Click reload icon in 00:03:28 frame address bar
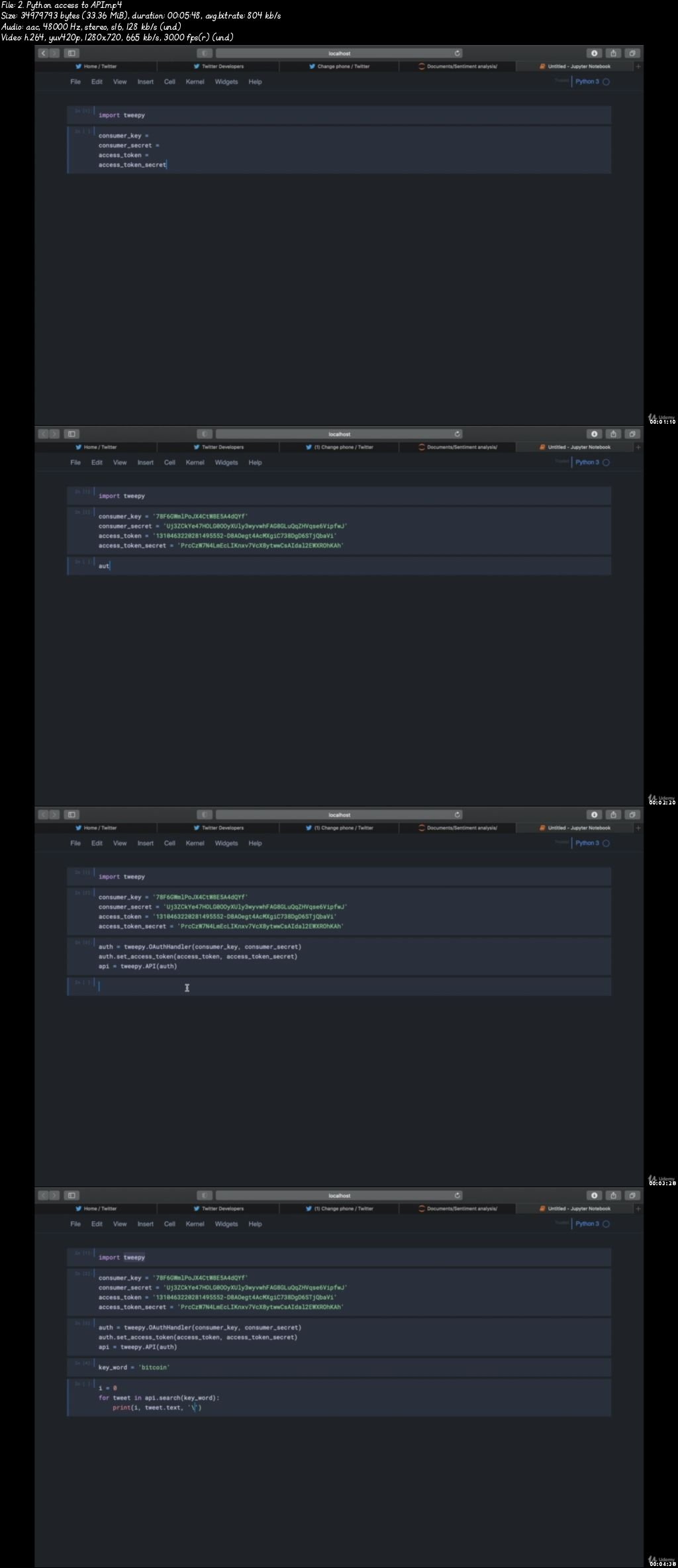This screenshot has width=678, height=1568. pos(457,814)
